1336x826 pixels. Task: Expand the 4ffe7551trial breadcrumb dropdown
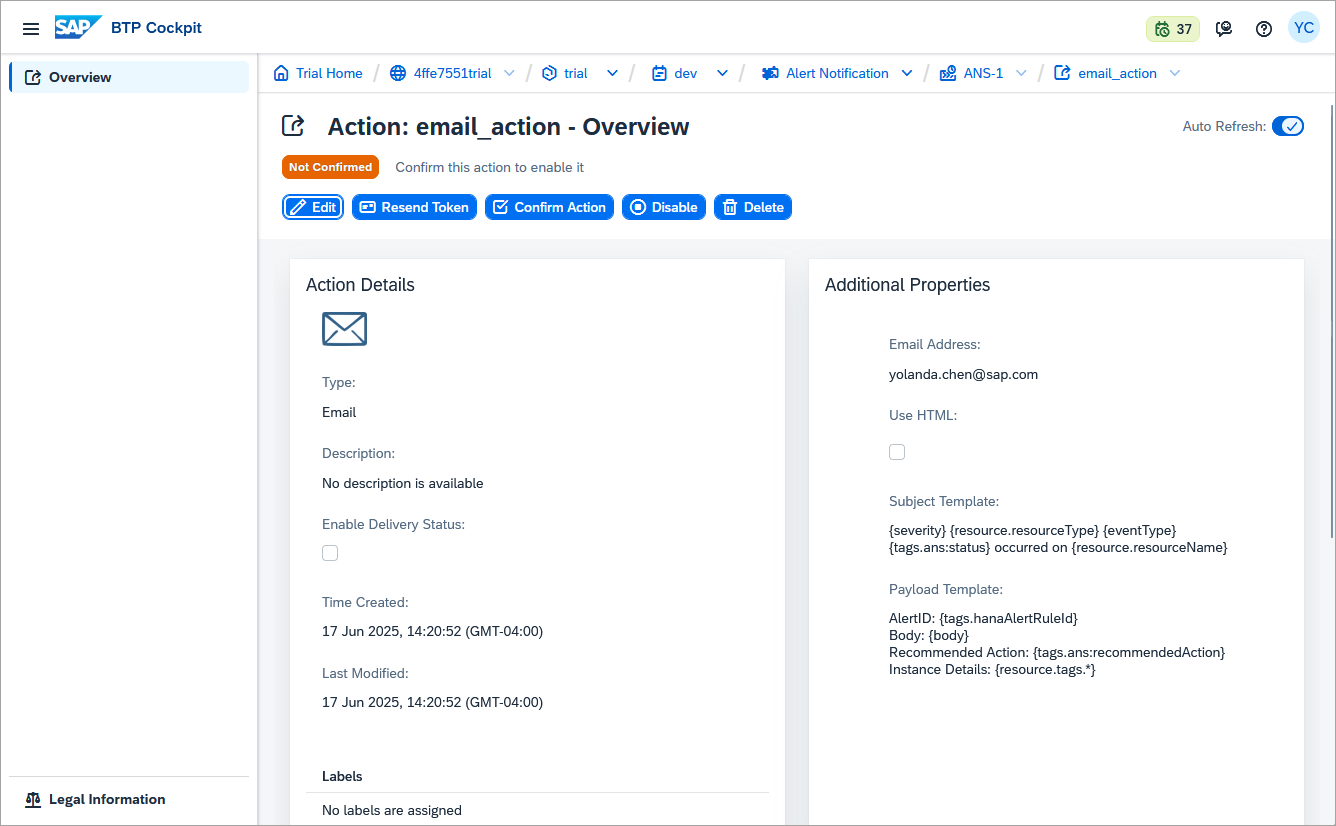509,73
